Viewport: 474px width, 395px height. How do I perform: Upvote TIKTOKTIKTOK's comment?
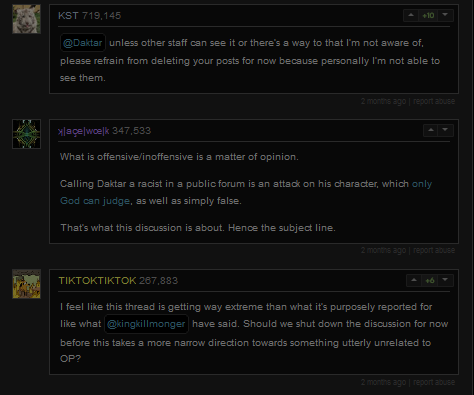point(414,280)
